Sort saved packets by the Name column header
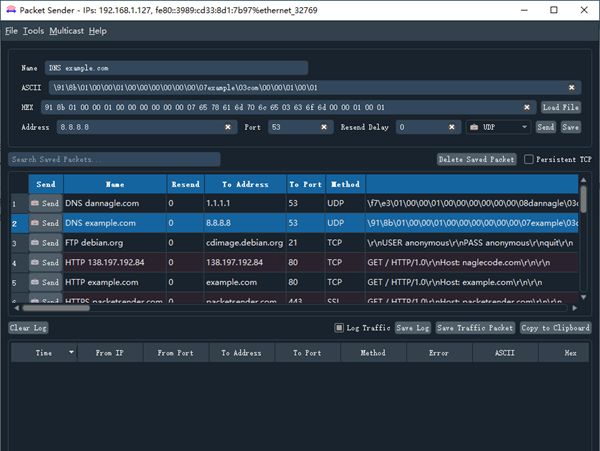 coord(115,184)
